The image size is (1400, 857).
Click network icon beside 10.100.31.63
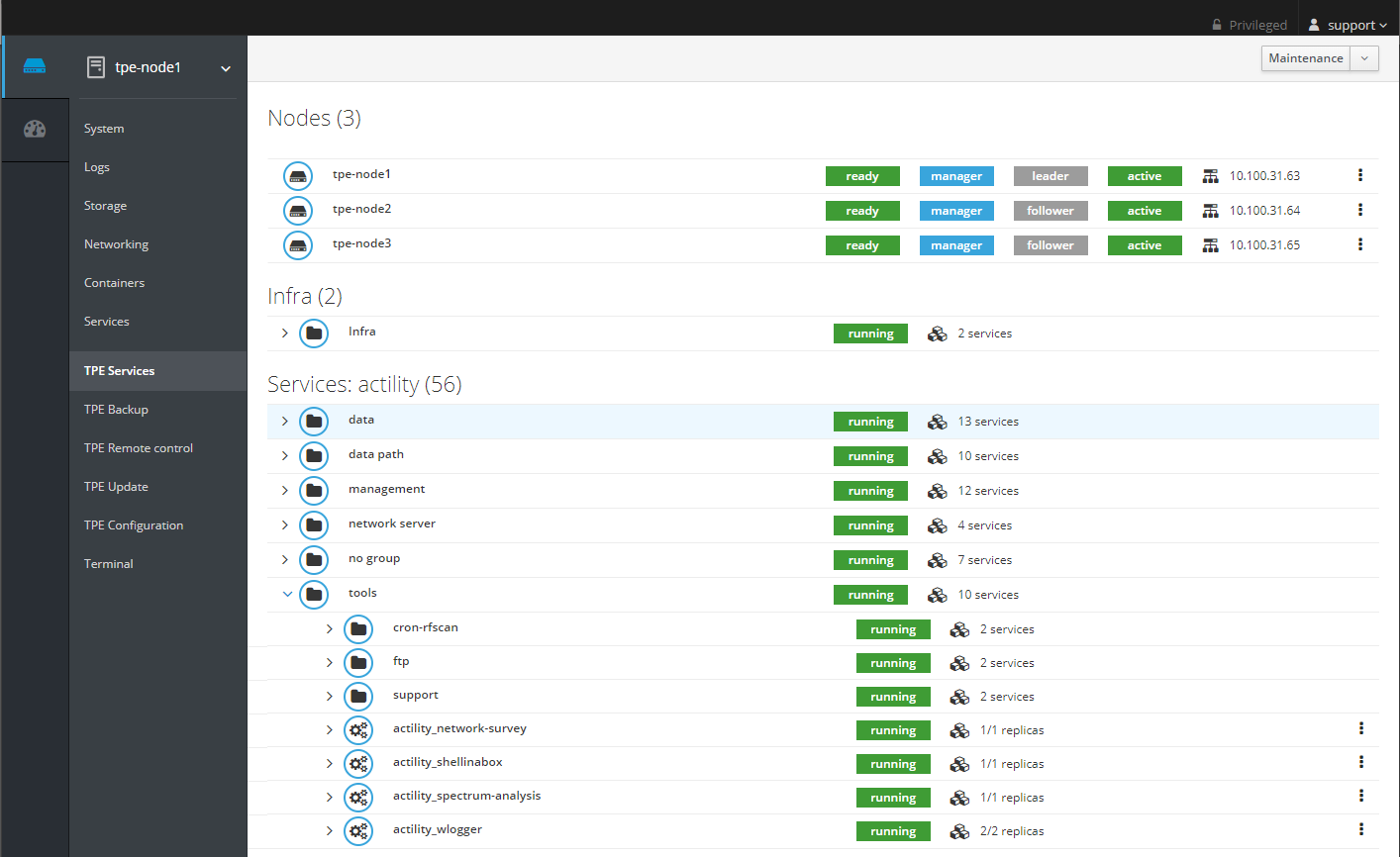[1210, 176]
